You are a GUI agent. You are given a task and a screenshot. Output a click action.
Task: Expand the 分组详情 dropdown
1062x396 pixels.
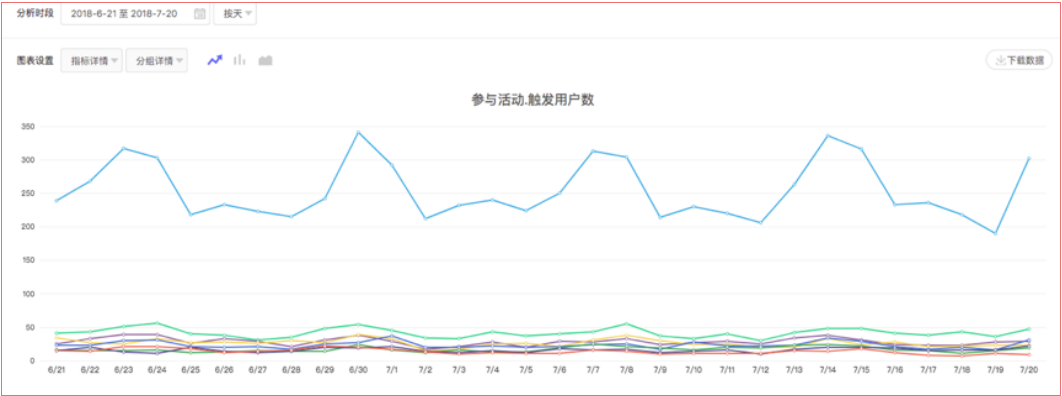(157, 60)
